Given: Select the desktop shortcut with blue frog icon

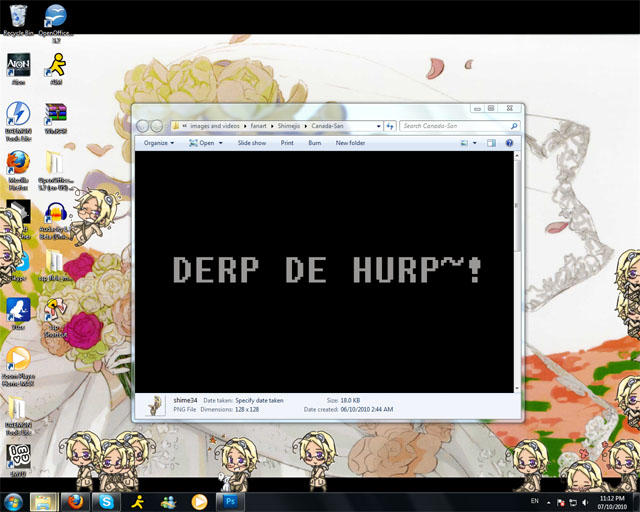Looking at the screenshot, I should click(x=18, y=314).
